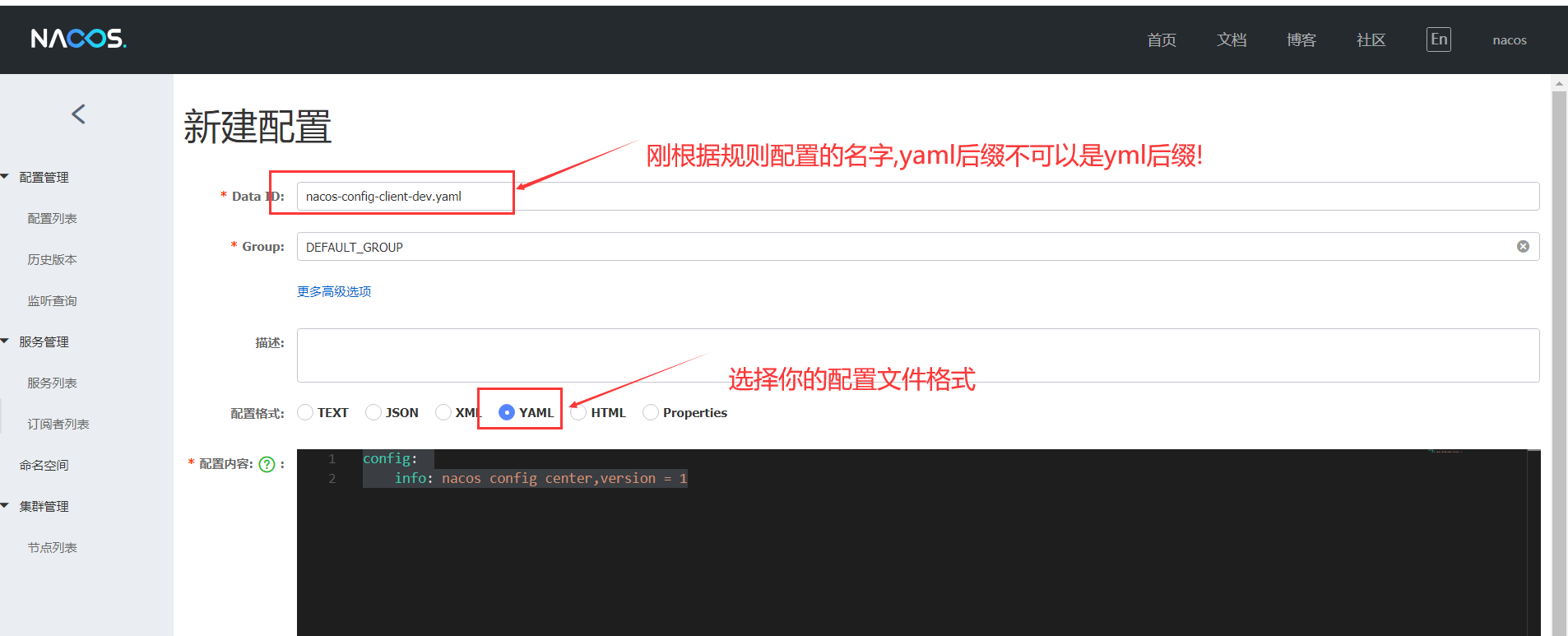Open 节点列表 in sidebar
The width and height of the screenshot is (1568, 636).
[x=52, y=547]
